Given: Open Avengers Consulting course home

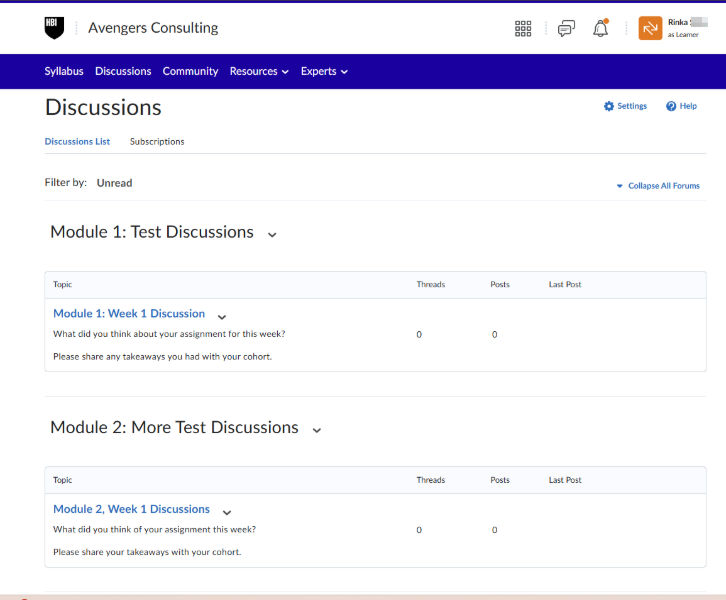Looking at the screenshot, I should 153,28.
